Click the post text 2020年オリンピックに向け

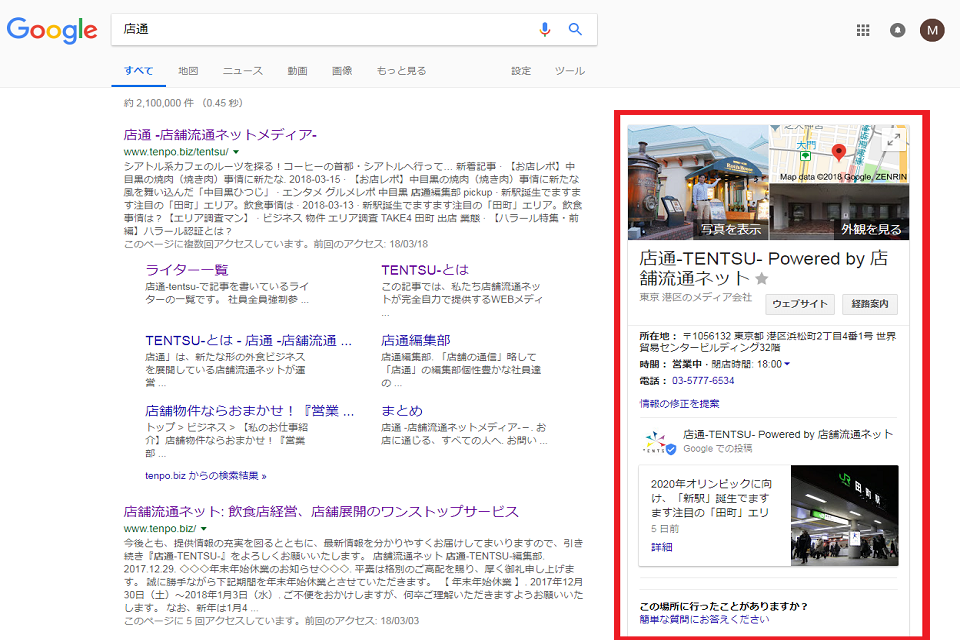pos(711,498)
